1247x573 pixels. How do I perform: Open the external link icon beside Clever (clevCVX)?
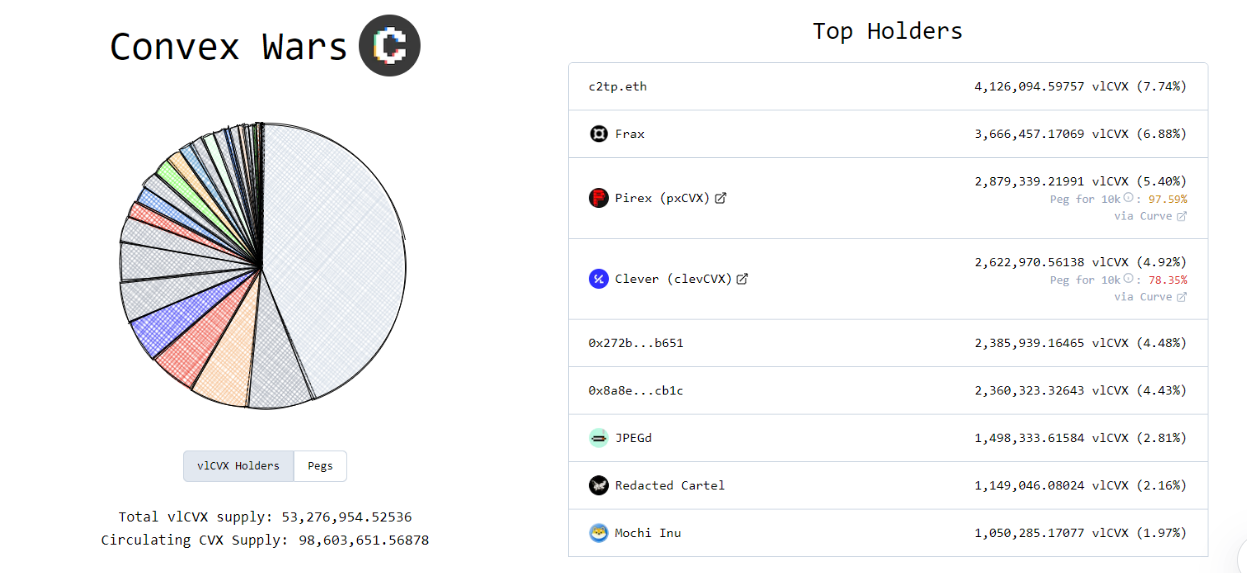pyautogui.click(x=742, y=279)
